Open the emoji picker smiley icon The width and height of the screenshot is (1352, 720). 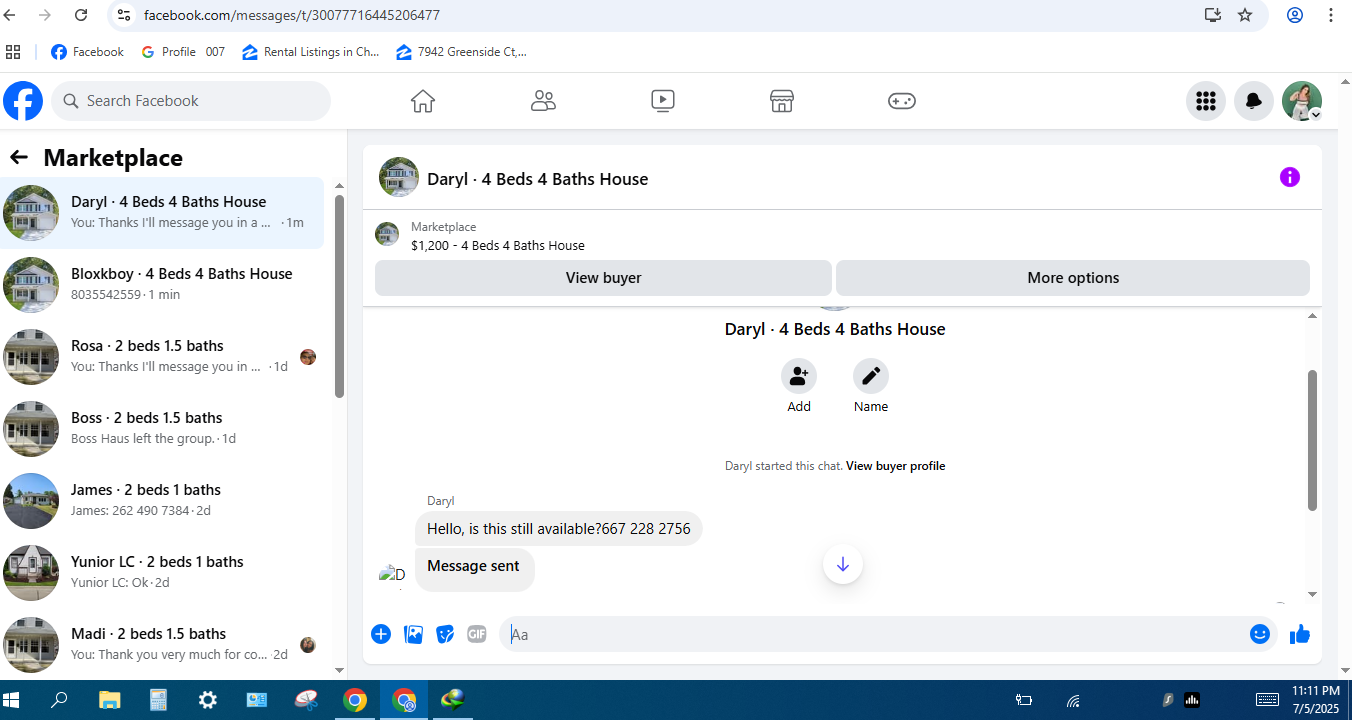point(1260,634)
